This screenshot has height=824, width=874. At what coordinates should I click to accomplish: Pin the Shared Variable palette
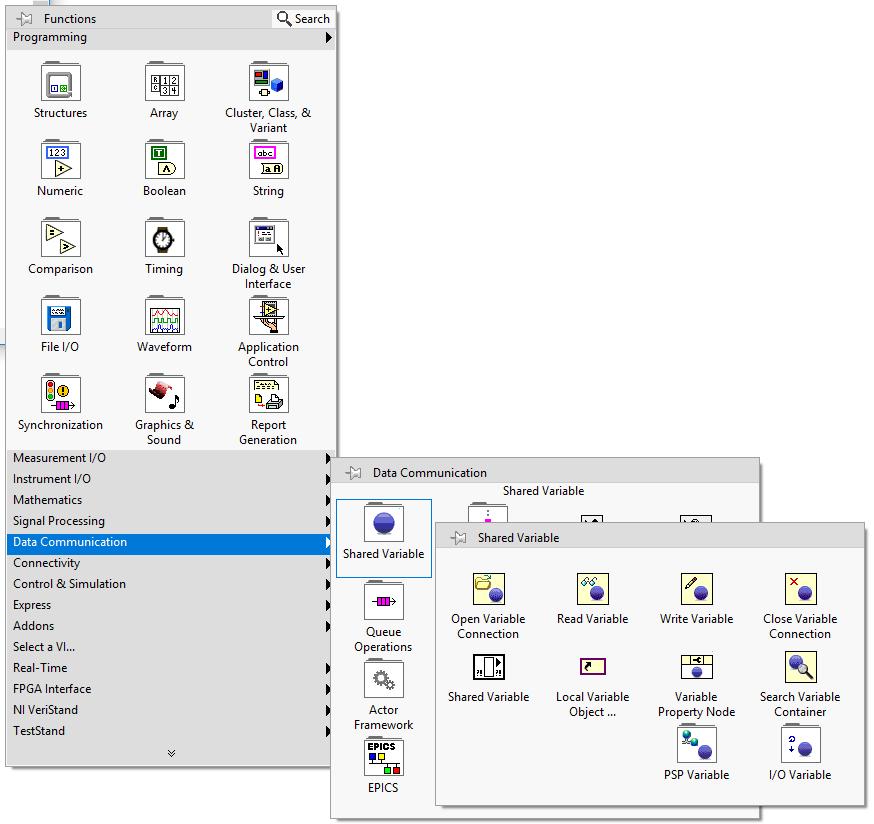(458, 538)
